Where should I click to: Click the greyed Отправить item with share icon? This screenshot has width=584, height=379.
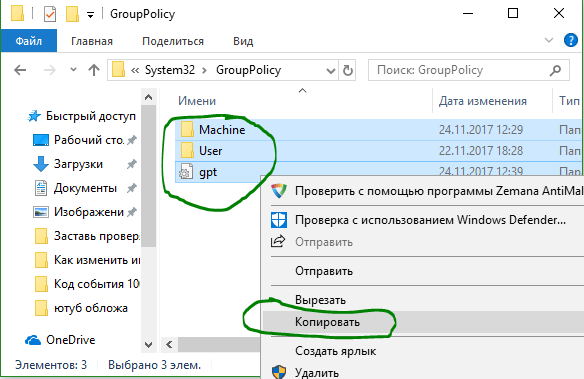coord(423,242)
